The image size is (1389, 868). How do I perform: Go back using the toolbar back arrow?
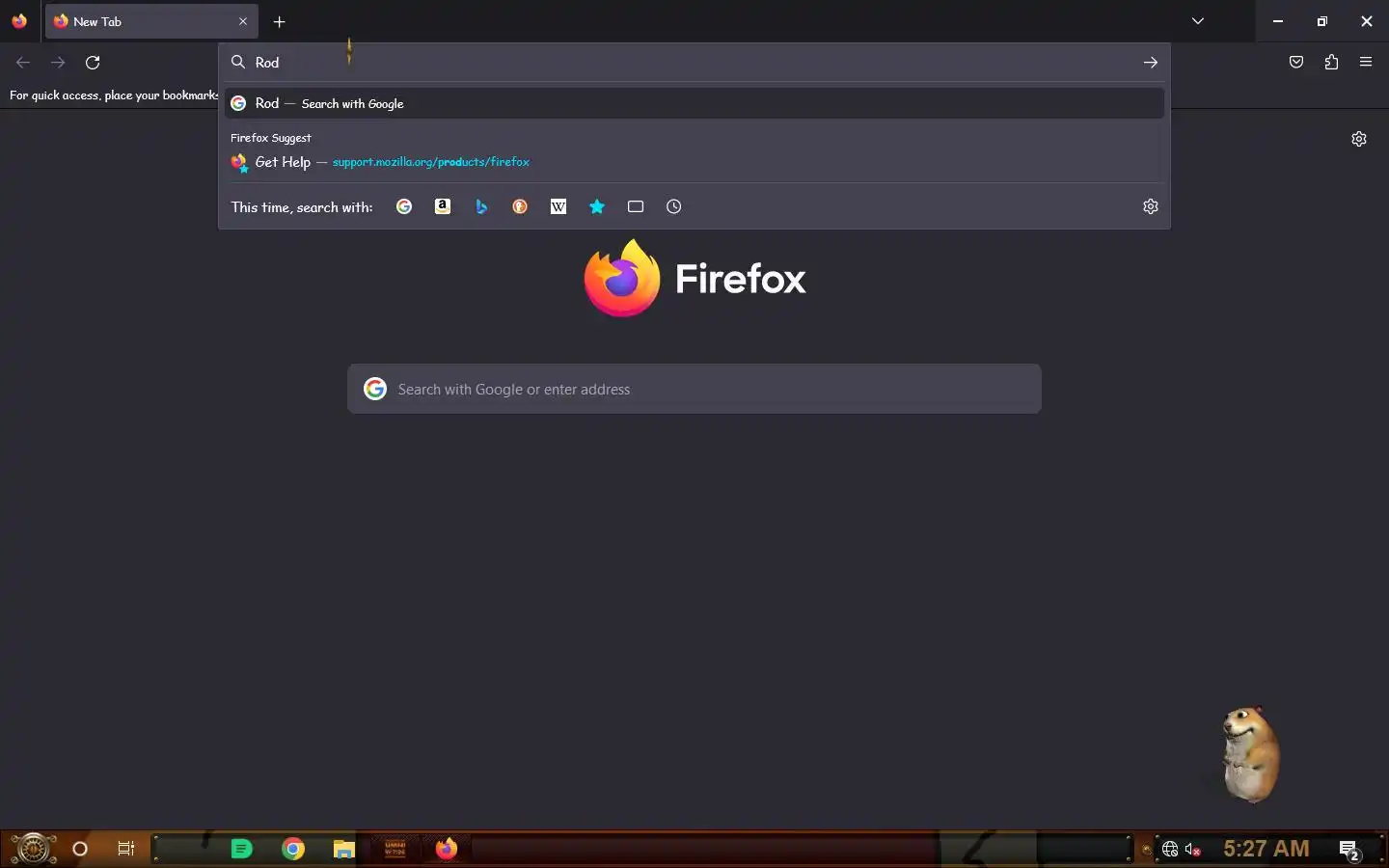23,63
